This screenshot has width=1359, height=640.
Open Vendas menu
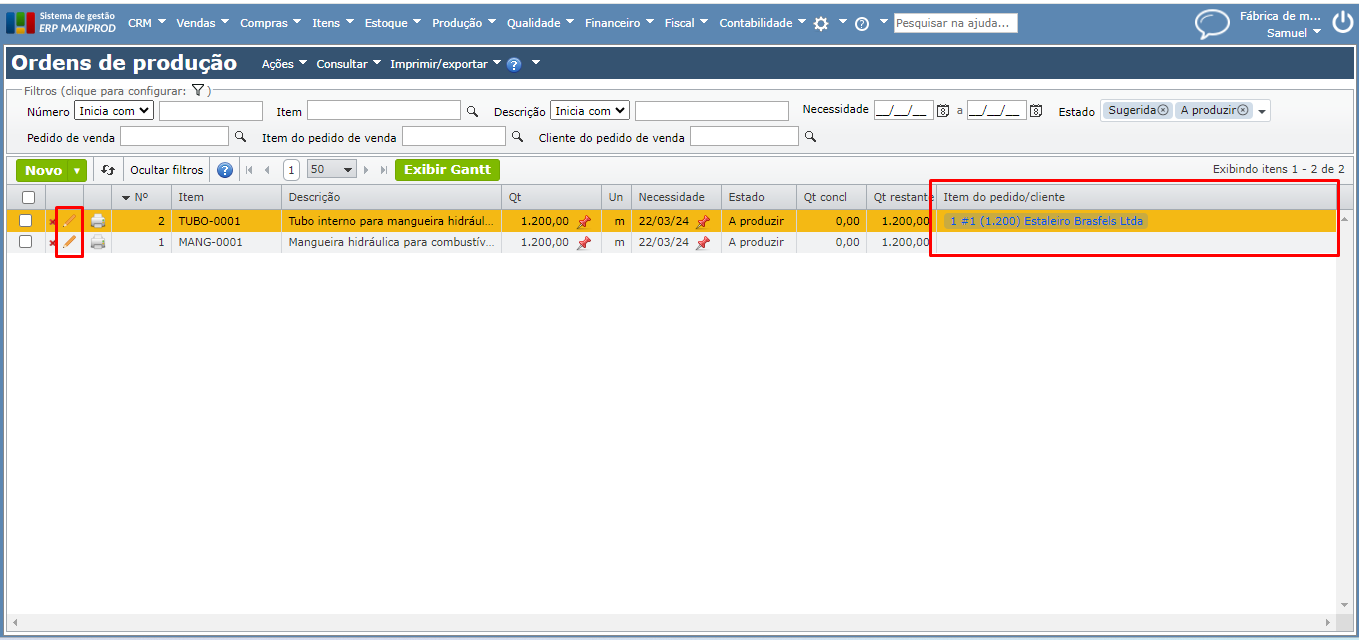203,23
